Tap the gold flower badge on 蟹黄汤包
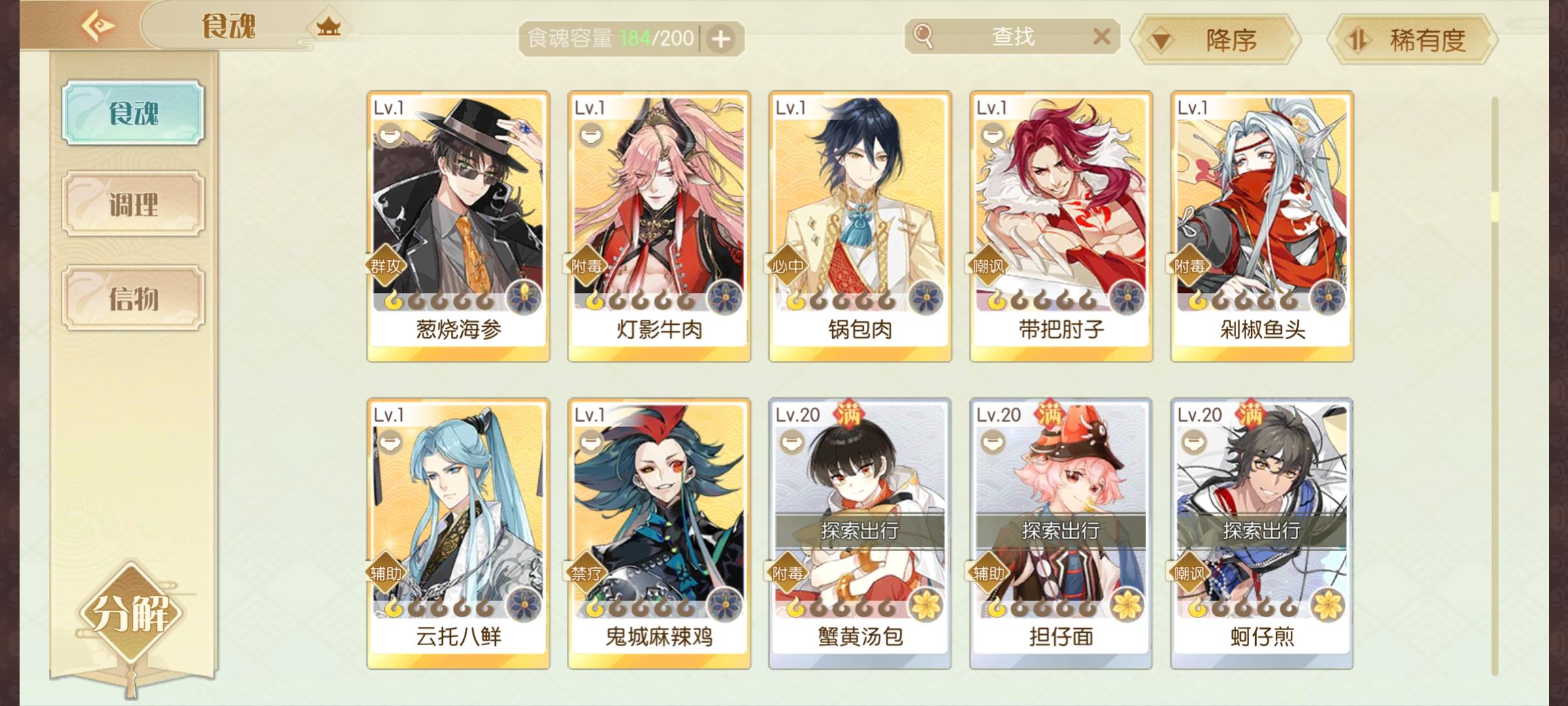 click(926, 605)
